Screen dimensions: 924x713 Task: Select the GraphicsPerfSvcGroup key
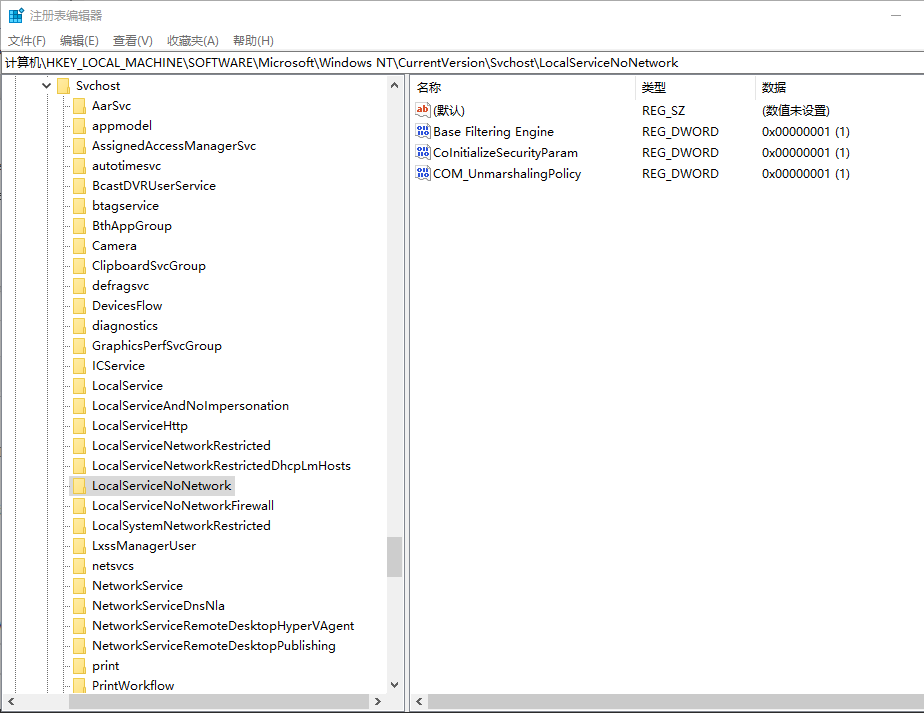click(157, 346)
